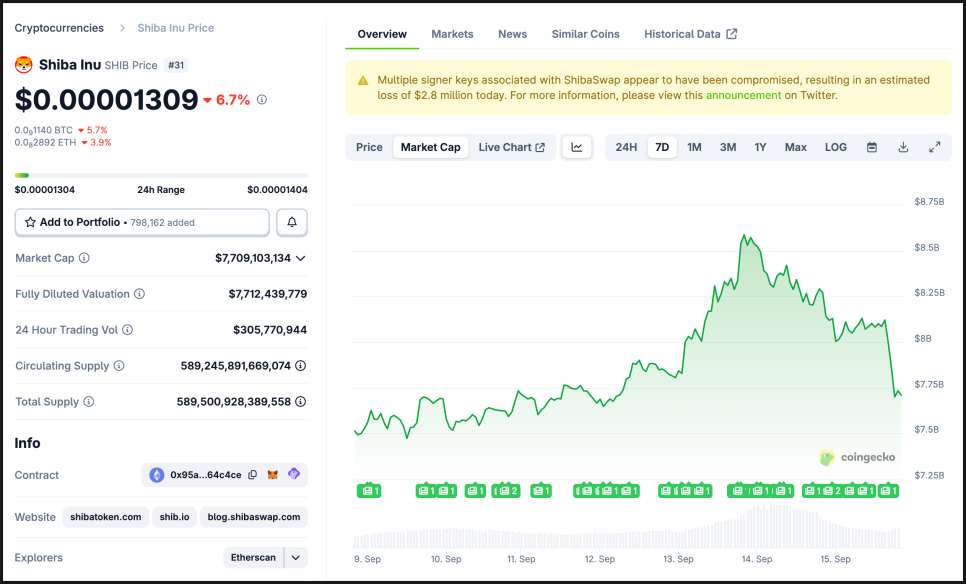Click the $7,712,439,779 valuation value
This screenshot has height=584, width=966.
coord(267,294)
